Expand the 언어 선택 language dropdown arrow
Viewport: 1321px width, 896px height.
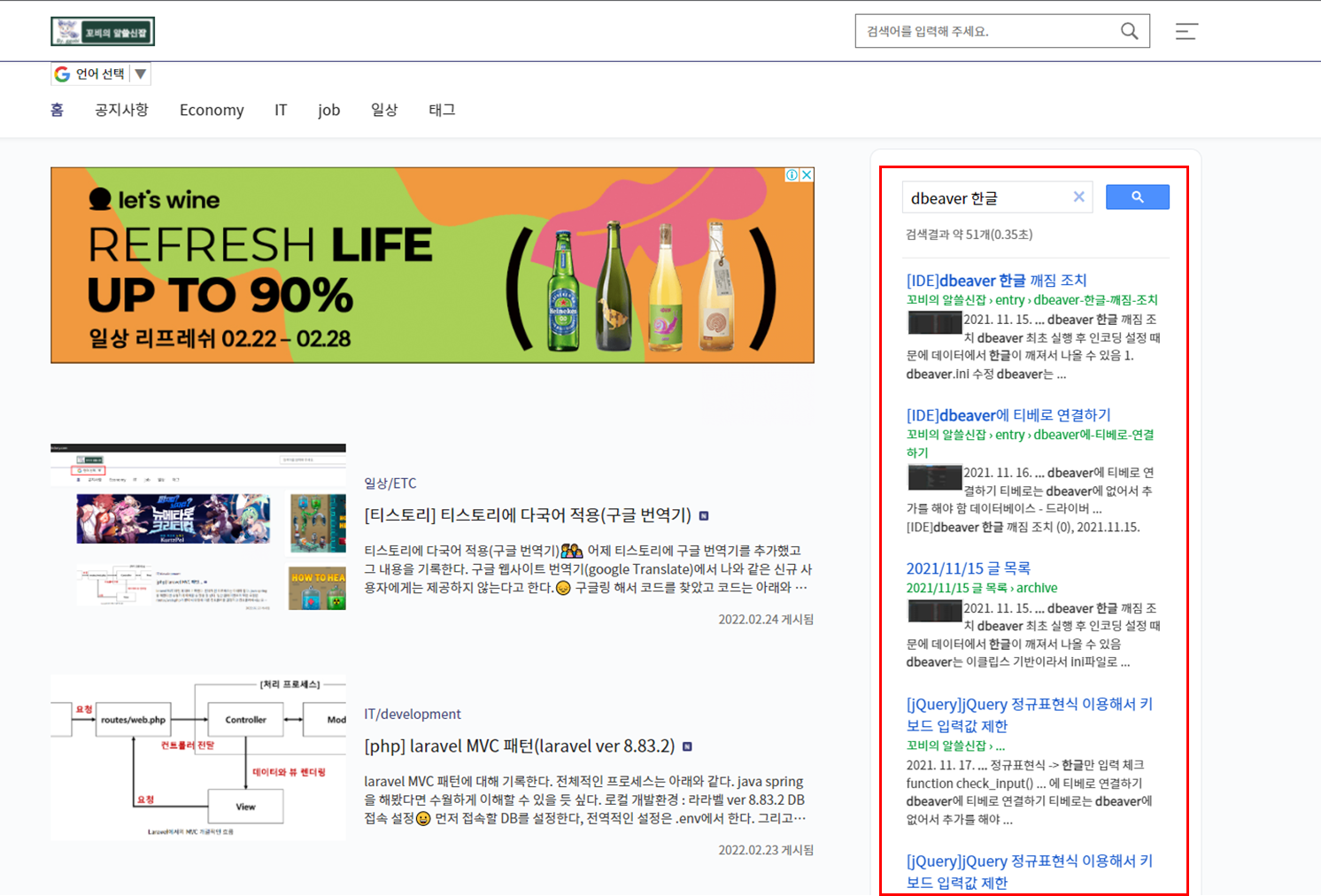[140, 74]
